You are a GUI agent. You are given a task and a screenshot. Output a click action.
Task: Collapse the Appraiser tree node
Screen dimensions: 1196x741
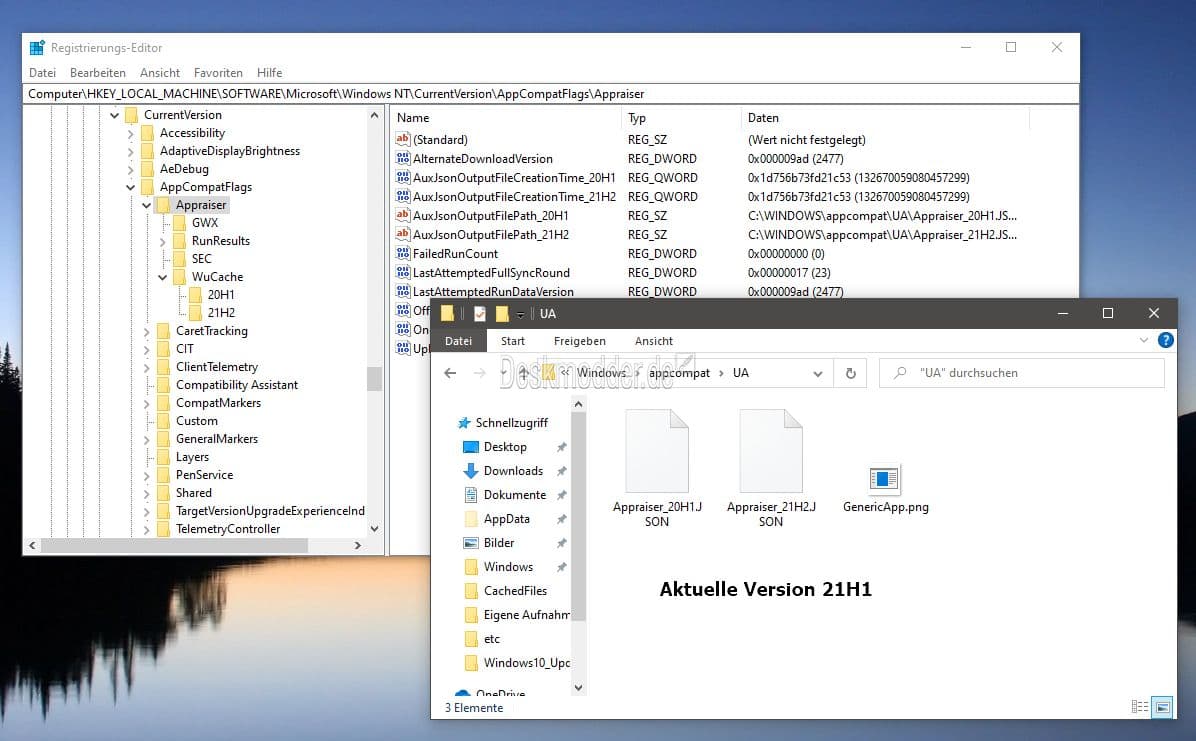(x=146, y=205)
